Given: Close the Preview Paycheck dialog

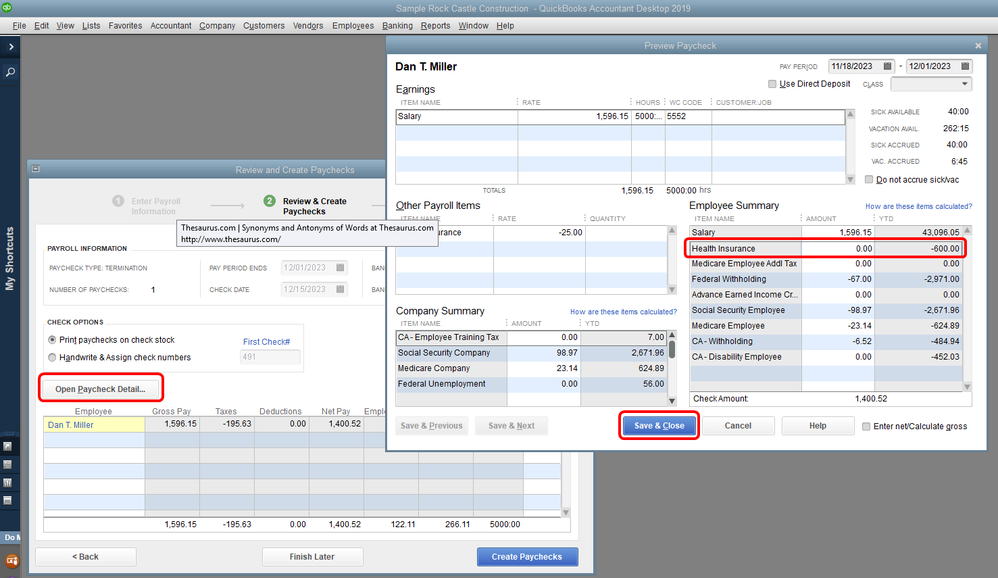Looking at the screenshot, I should click(978, 46).
